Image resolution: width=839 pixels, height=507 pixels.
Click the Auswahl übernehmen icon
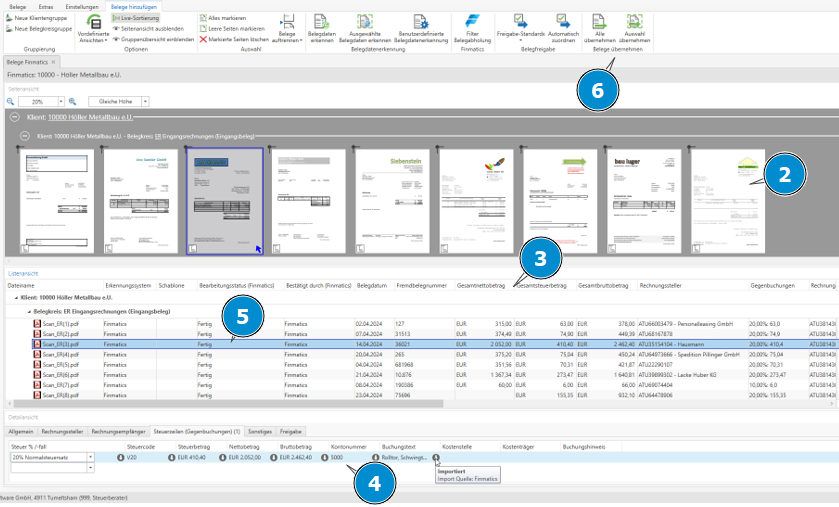click(x=634, y=21)
